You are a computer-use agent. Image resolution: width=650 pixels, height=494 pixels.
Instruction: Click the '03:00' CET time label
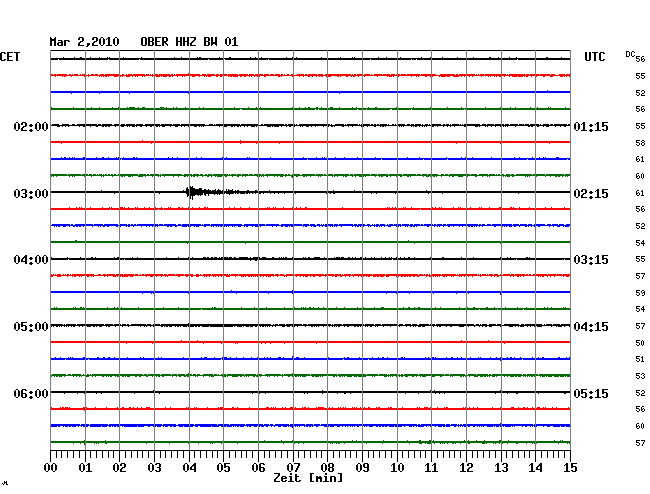click(x=31, y=194)
